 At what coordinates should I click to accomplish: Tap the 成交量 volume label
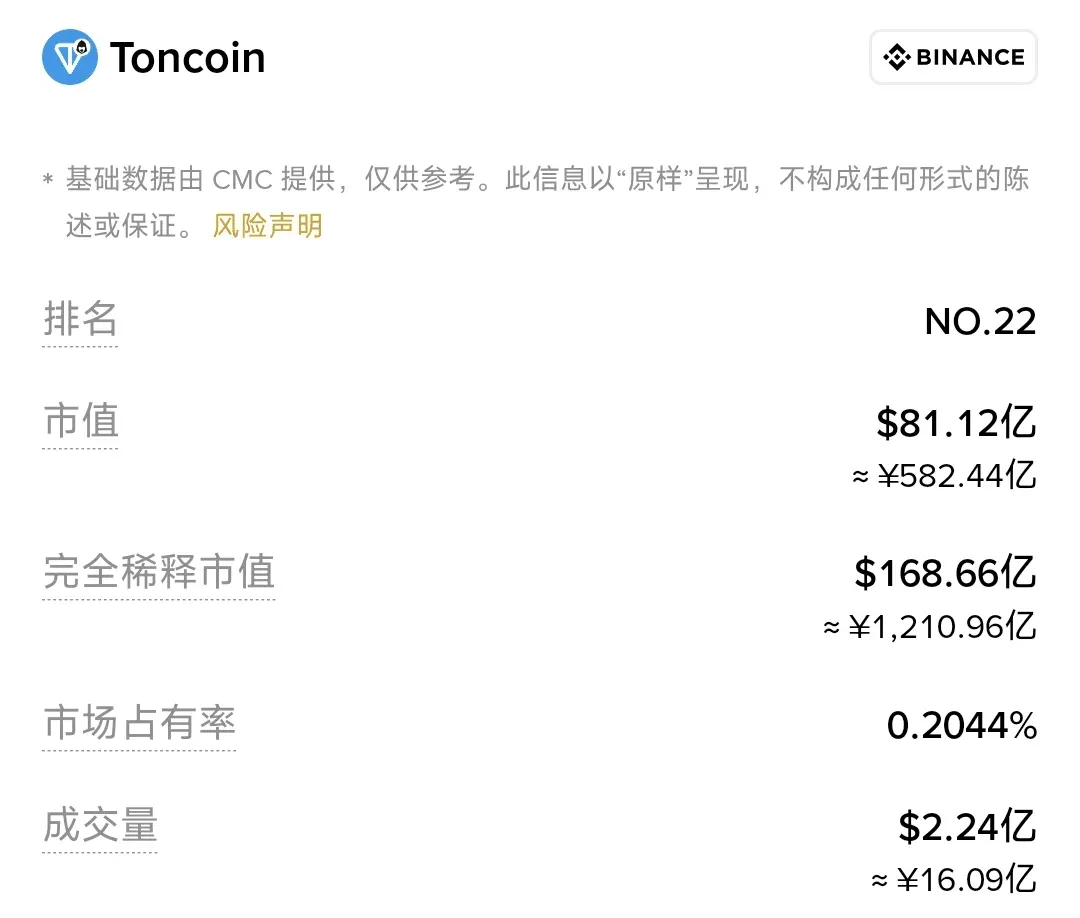100,824
